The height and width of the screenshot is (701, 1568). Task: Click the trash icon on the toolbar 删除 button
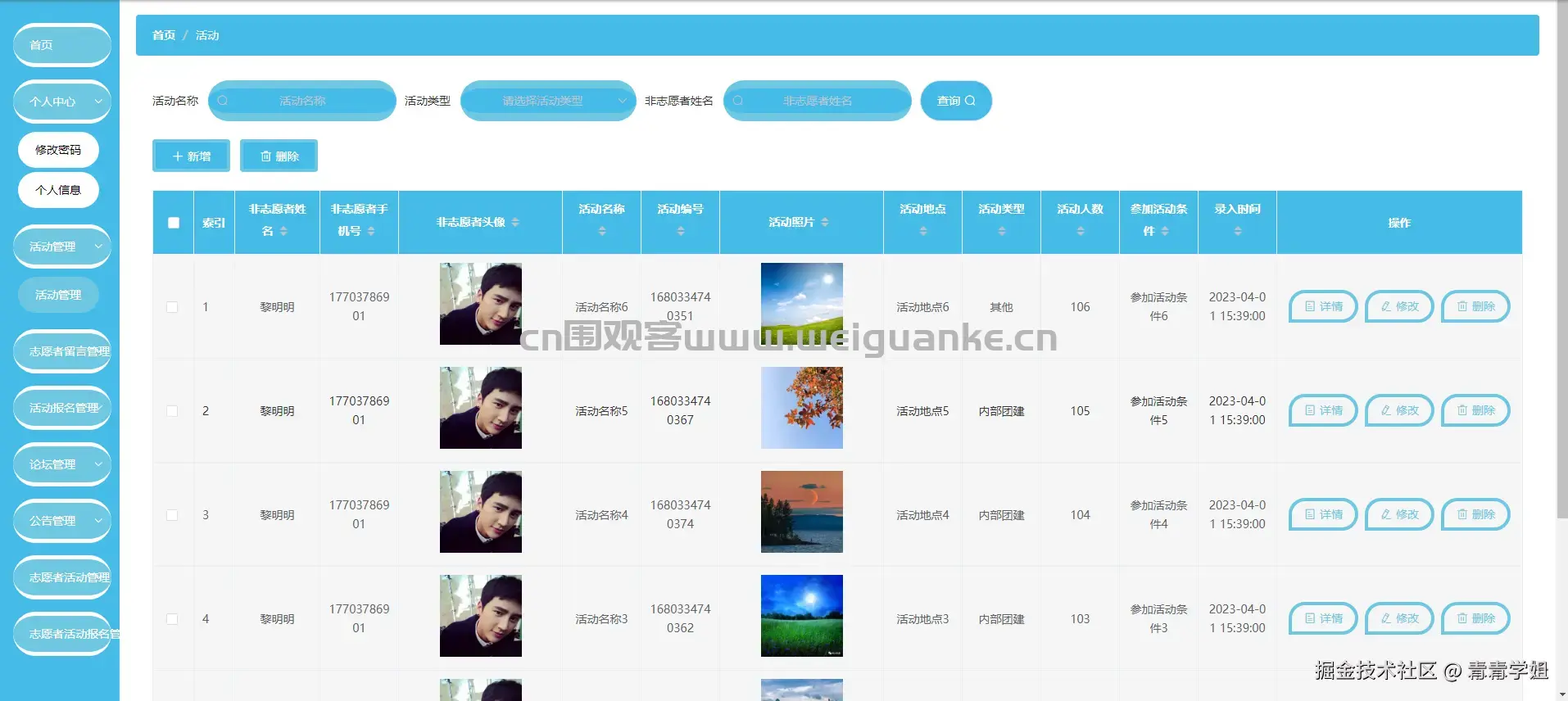[x=265, y=156]
